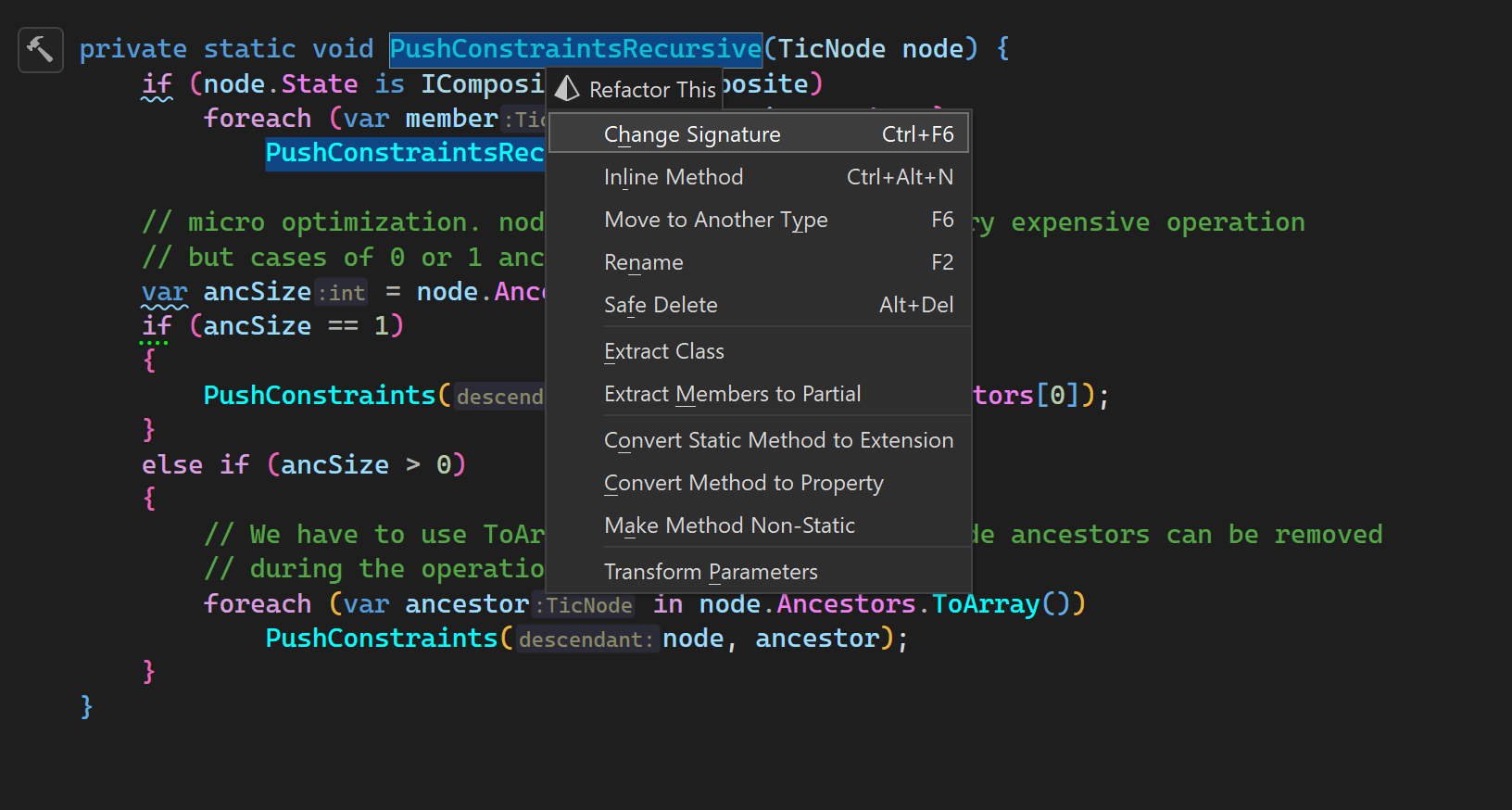Click the ToArray call in foreach
This screenshot has height=810, width=1512.
(x=986, y=604)
